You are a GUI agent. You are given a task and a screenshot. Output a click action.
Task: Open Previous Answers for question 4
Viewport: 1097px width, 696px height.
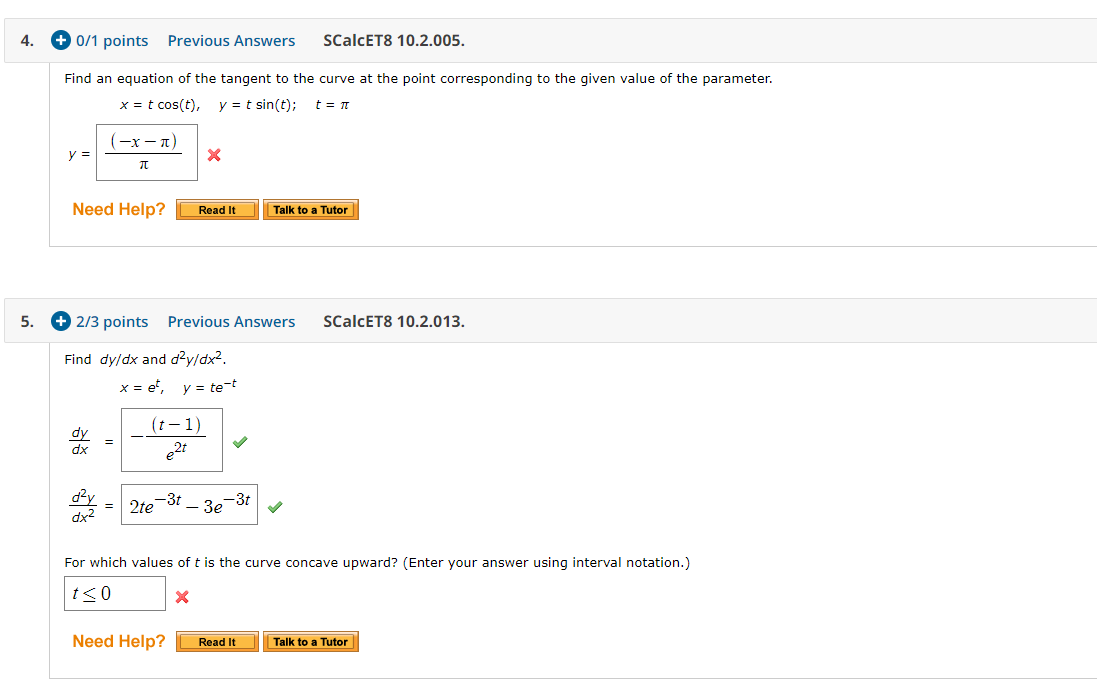coord(231,41)
